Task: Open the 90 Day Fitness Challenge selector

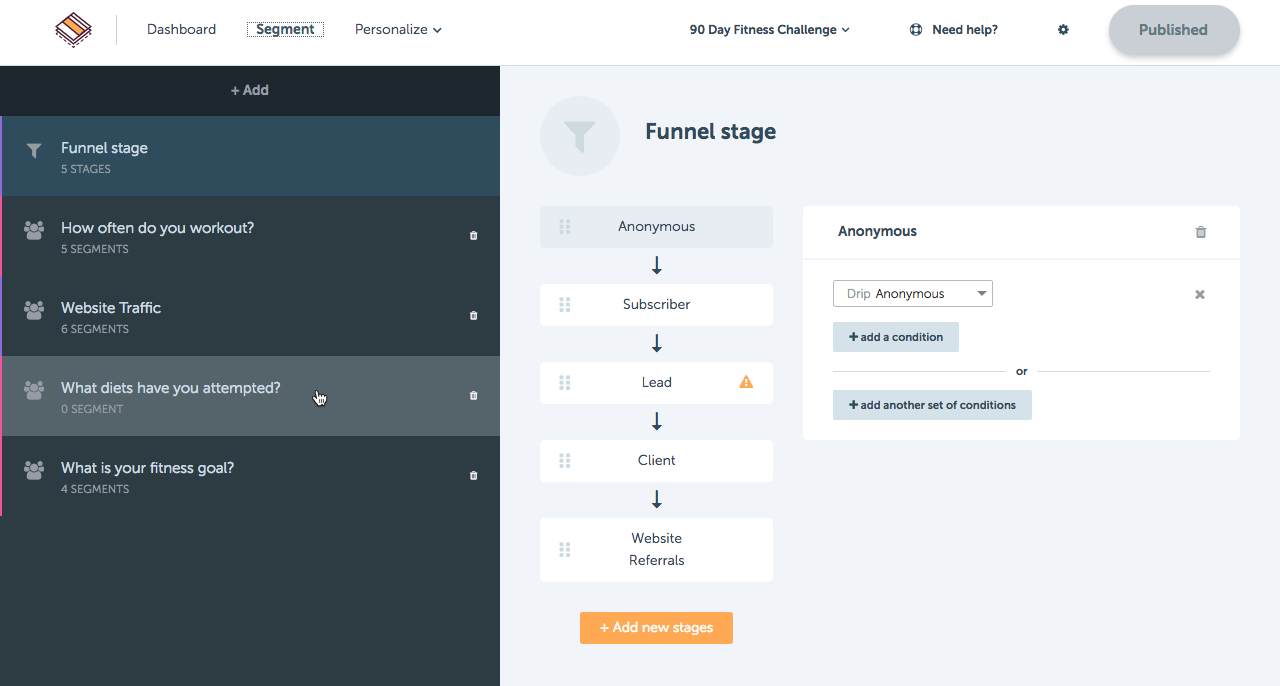Action: click(x=769, y=30)
